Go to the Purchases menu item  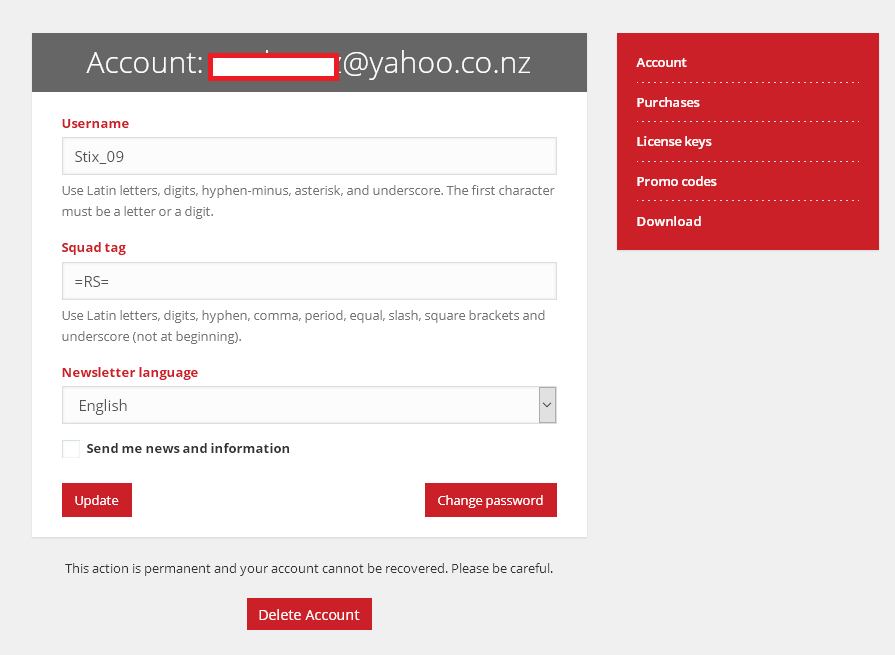(668, 102)
